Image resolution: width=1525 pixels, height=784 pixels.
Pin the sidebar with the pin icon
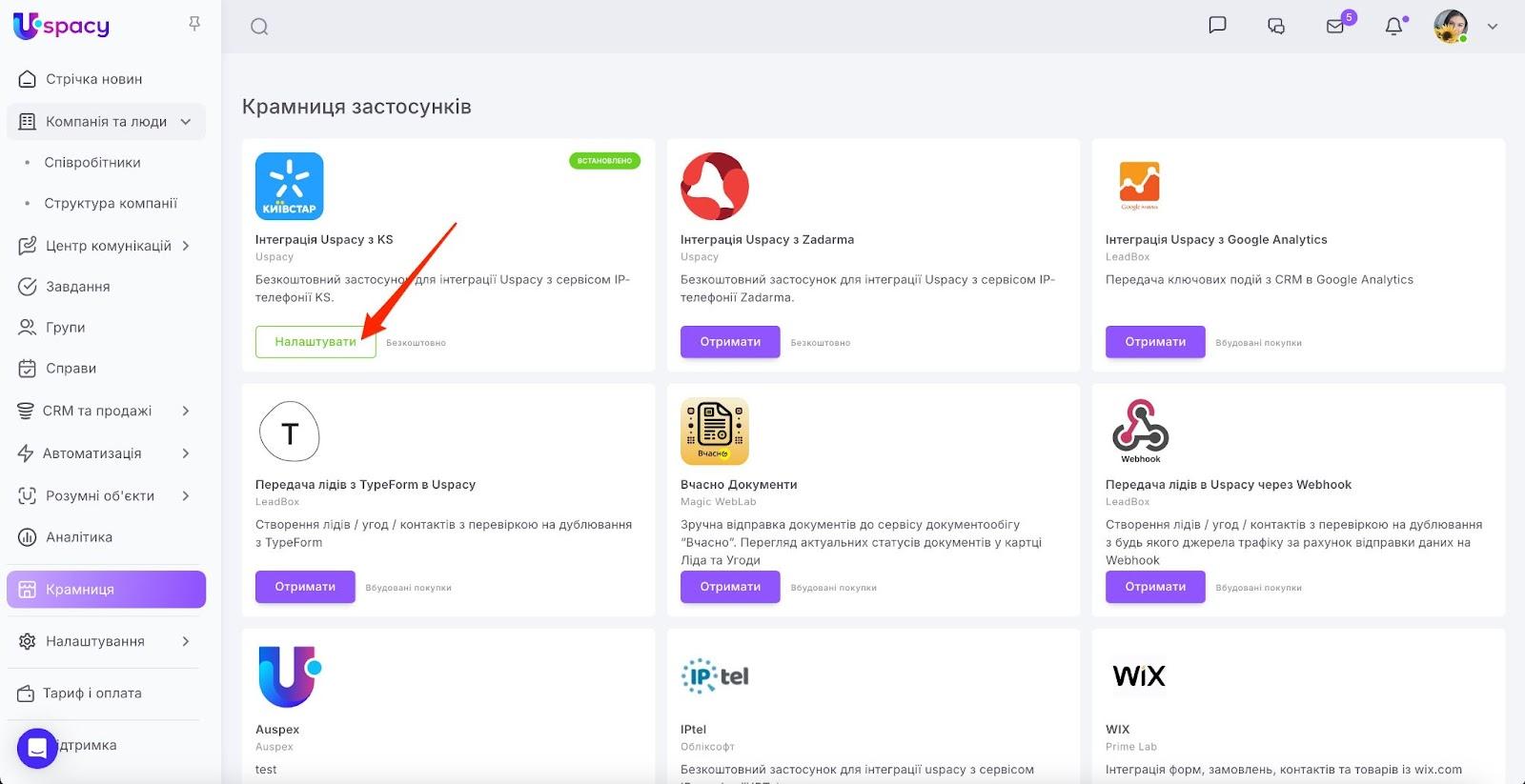click(x=194, y=24)
